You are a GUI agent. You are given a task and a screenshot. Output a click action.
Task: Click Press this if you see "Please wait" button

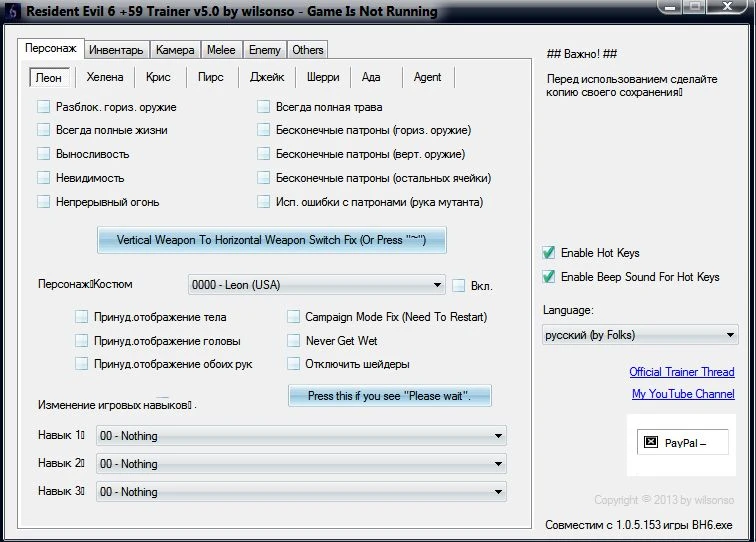click(x=390, y=396)
